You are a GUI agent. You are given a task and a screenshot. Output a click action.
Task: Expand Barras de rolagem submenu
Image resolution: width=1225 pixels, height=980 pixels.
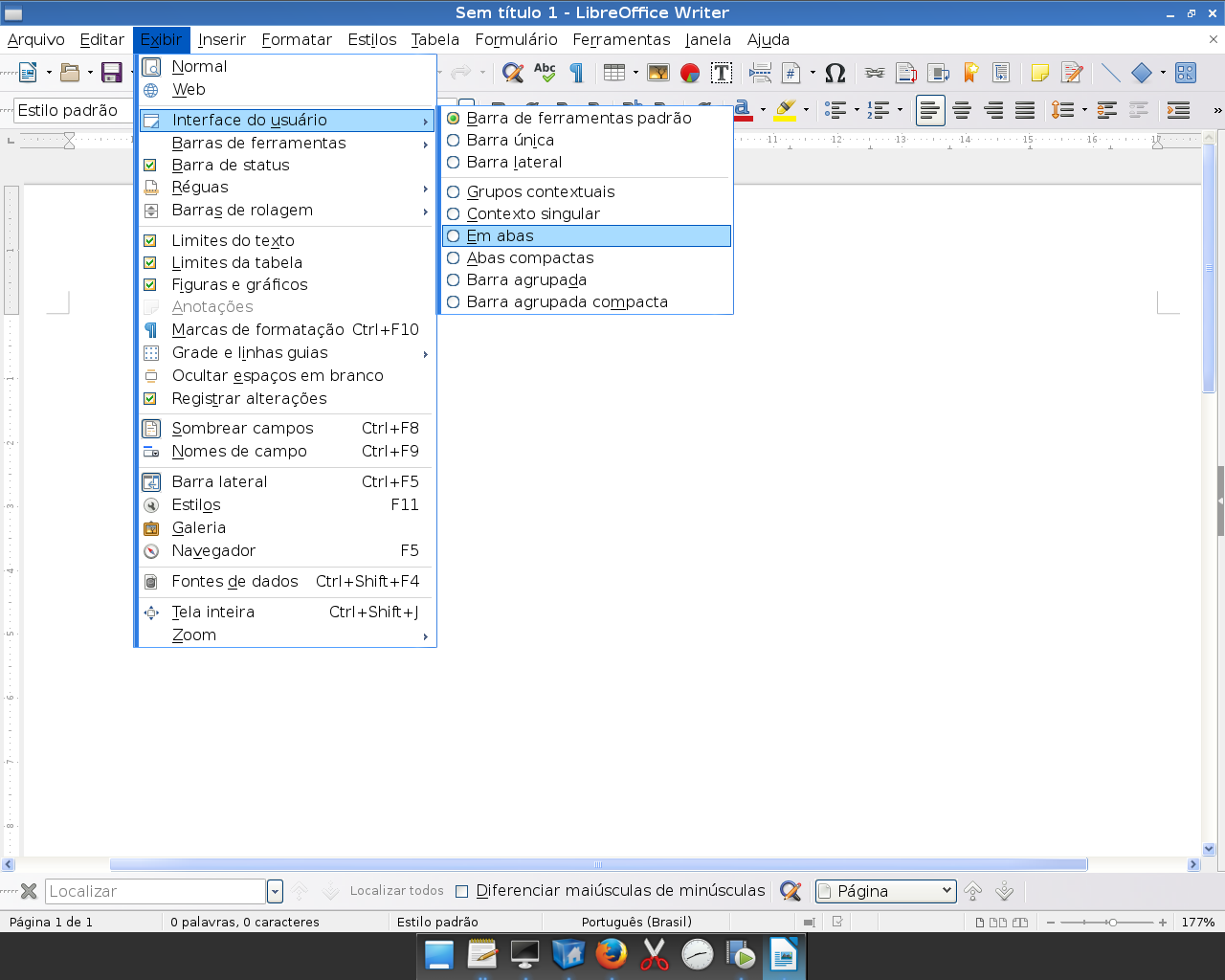286,210
